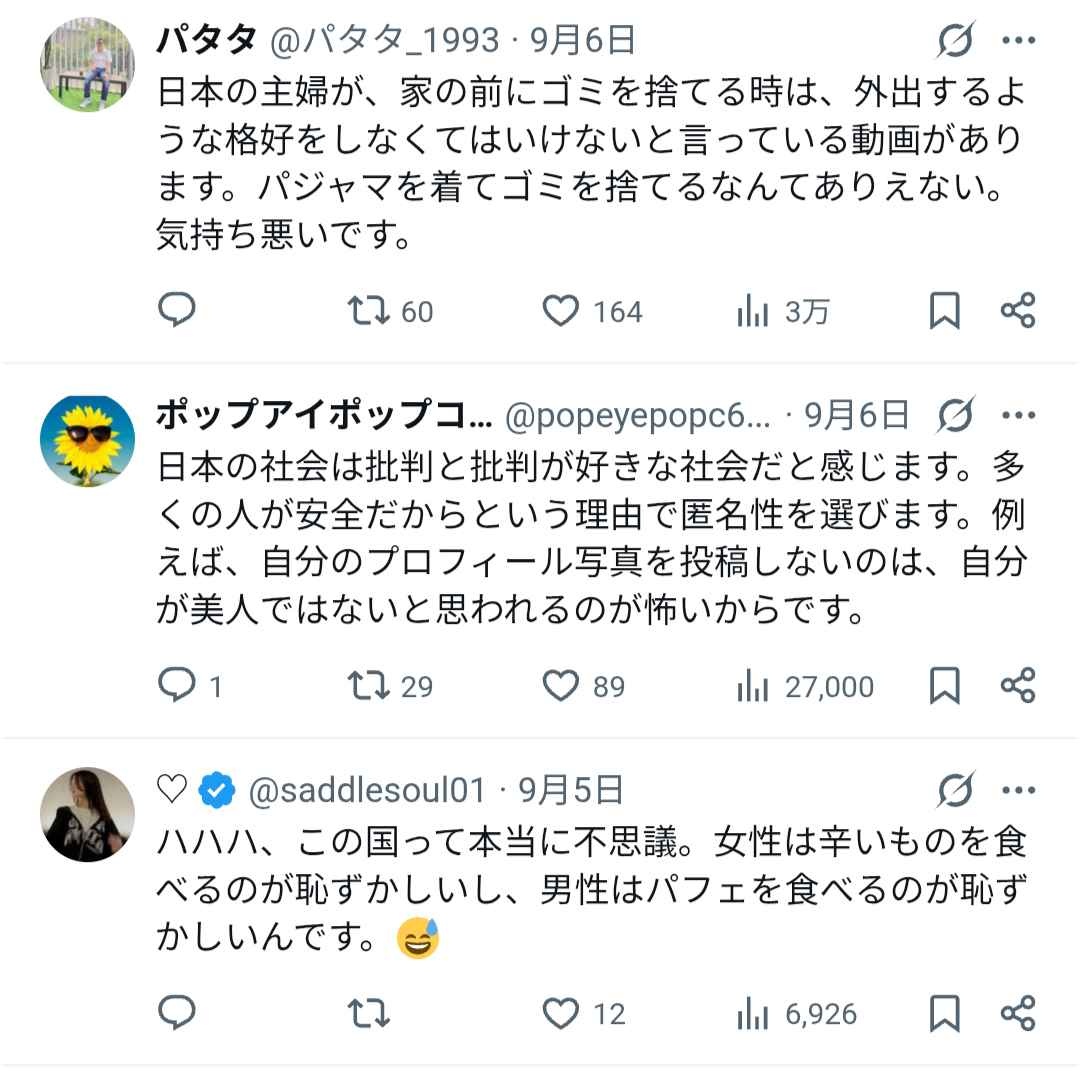Reply to ポップアイポップコ's post with 1 reply
Viewport: 1080px width, 1071px height.
point(177,685)
